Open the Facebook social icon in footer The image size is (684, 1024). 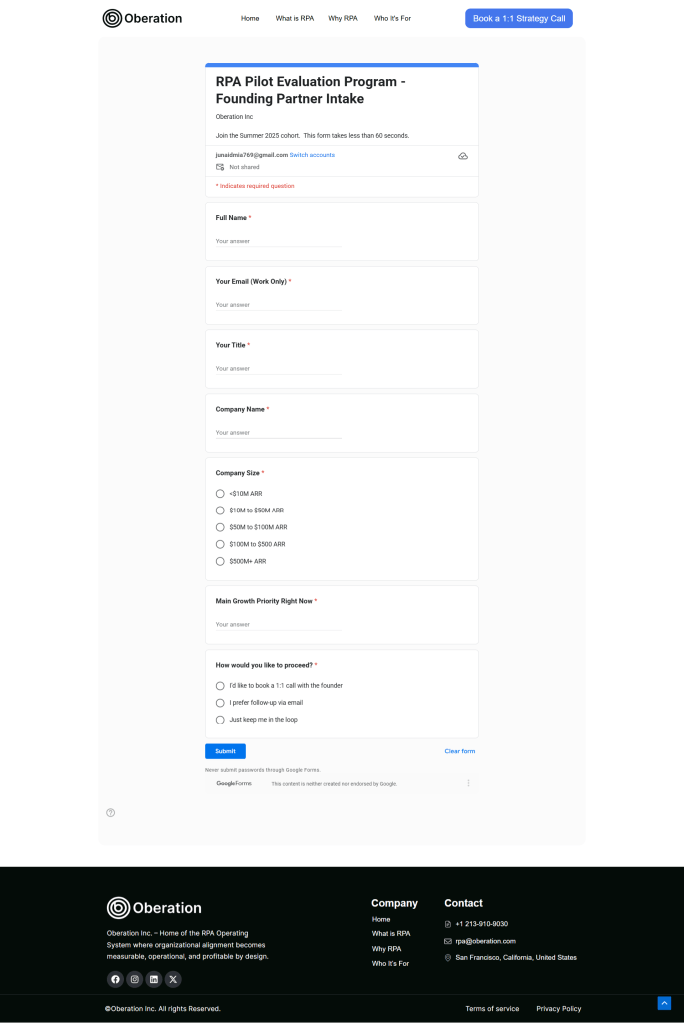pos(115,979)
